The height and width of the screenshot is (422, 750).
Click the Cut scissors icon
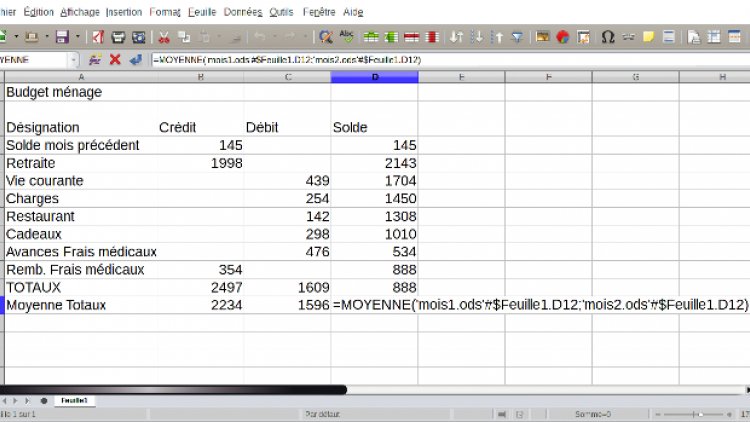164,37
